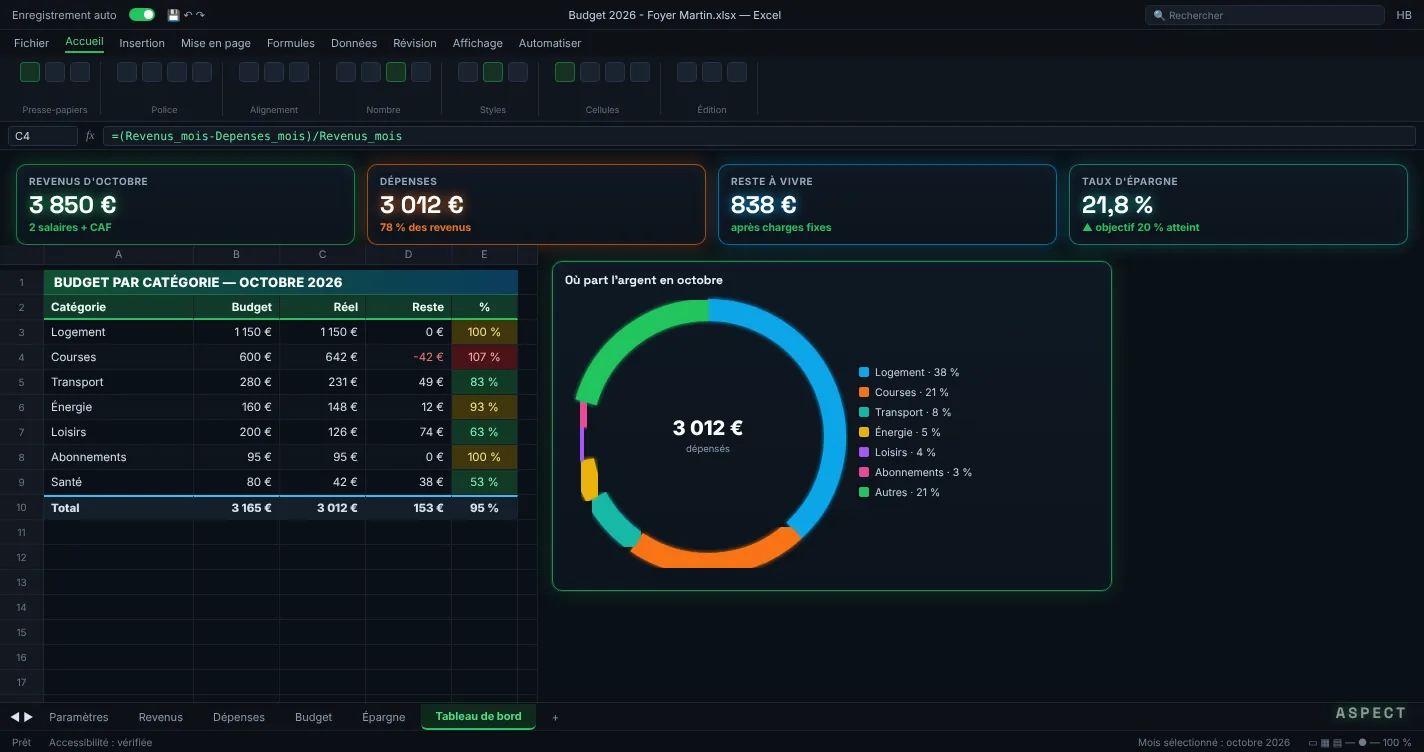The width and height of the screenshot is (1424, 752).
Task: Toggle the Enregistrement auto switch
Action: coord(142,15)
